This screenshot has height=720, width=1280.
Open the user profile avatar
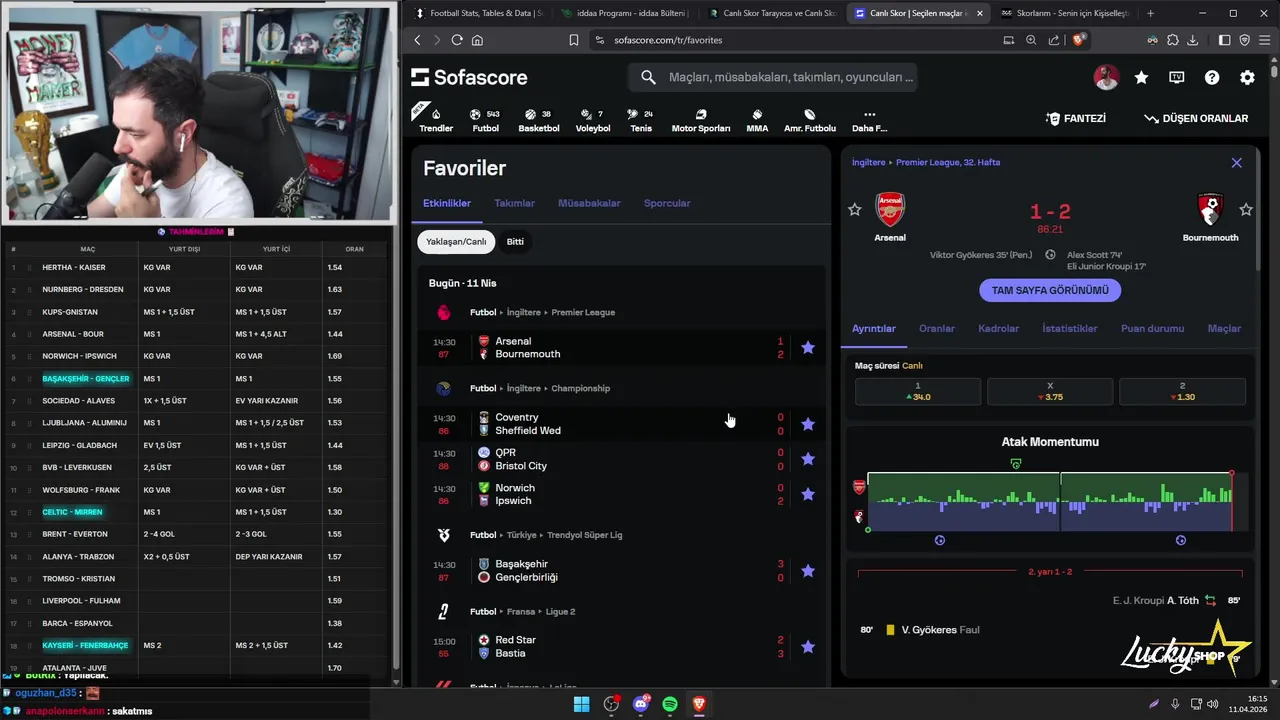[x=1106, y=77]
